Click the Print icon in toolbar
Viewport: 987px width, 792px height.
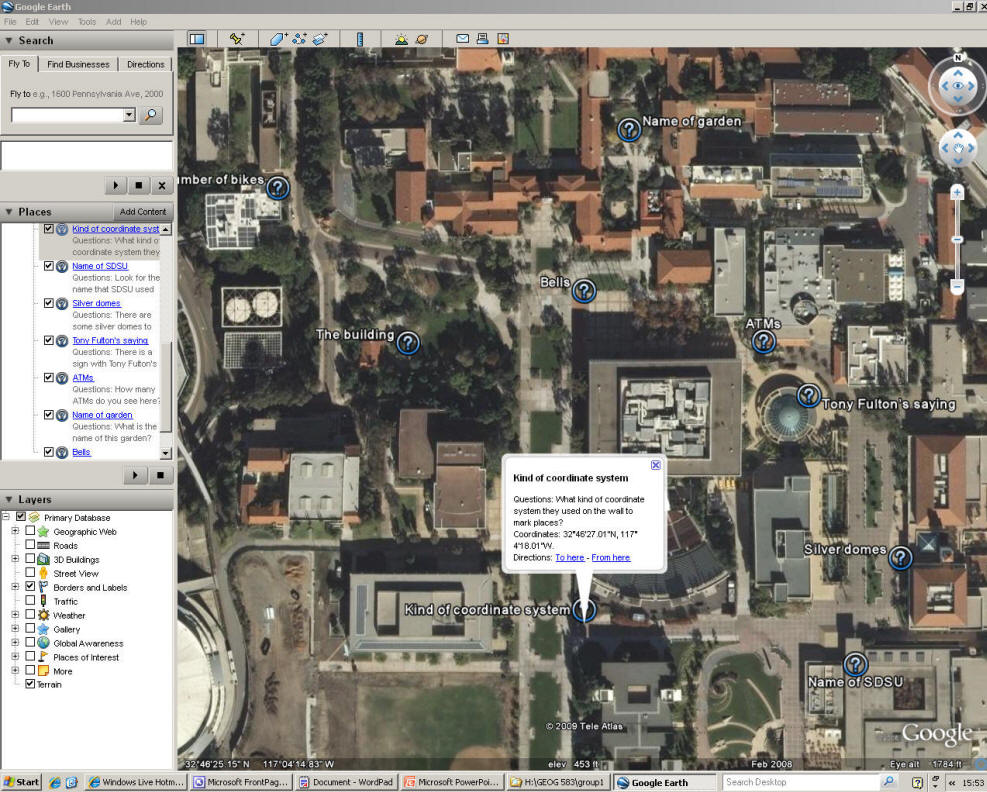(482, 38)
